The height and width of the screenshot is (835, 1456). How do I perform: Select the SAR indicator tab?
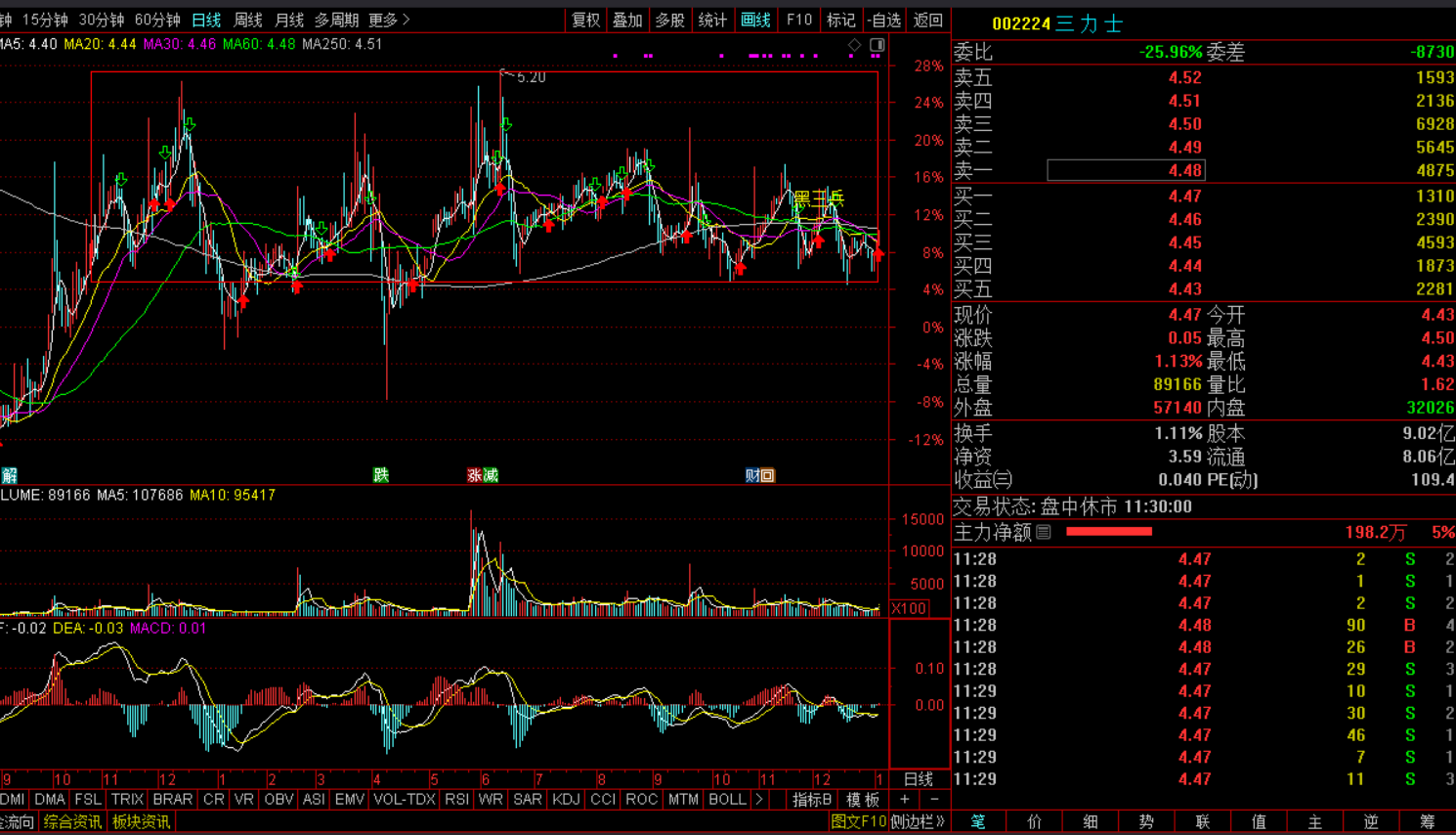(528, 800)
